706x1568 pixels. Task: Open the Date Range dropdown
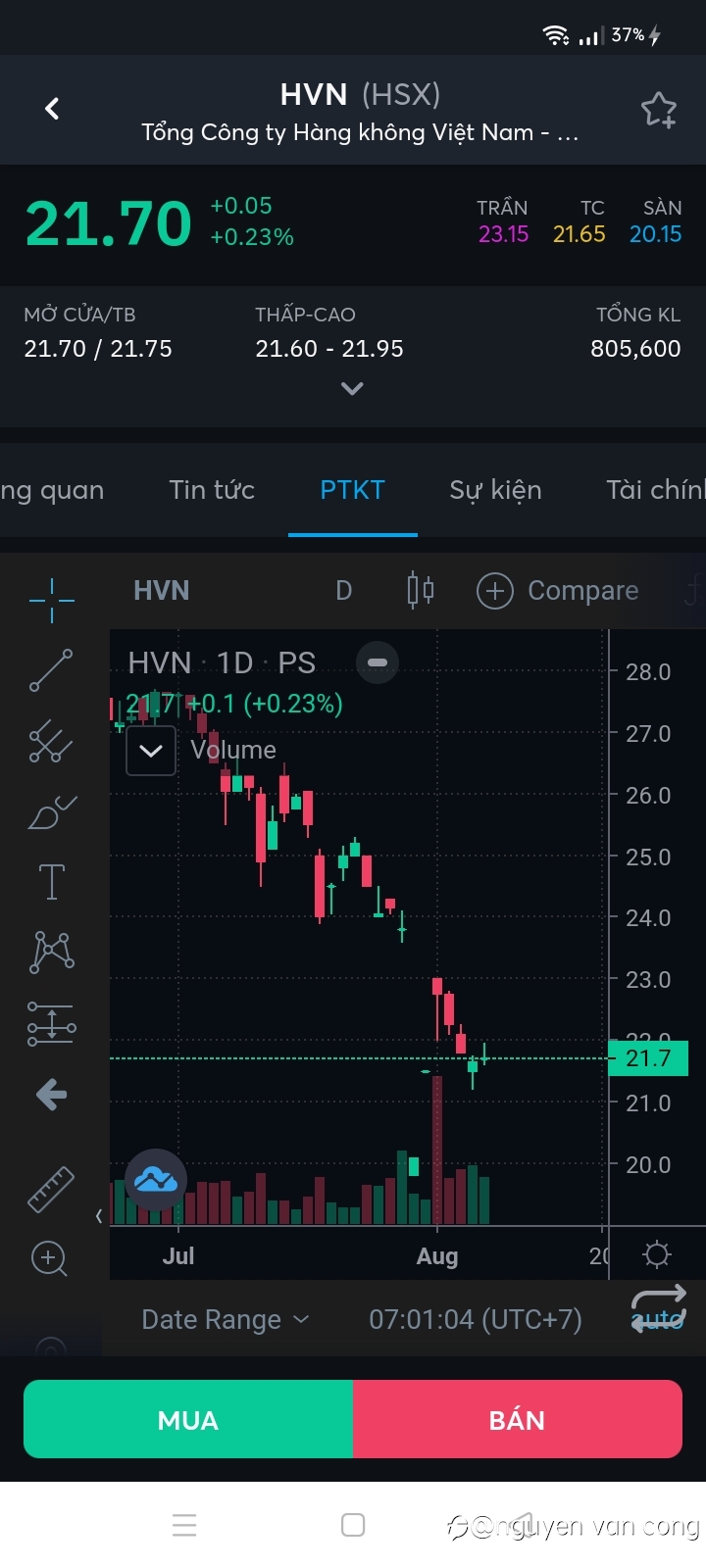coord(225,1320)
